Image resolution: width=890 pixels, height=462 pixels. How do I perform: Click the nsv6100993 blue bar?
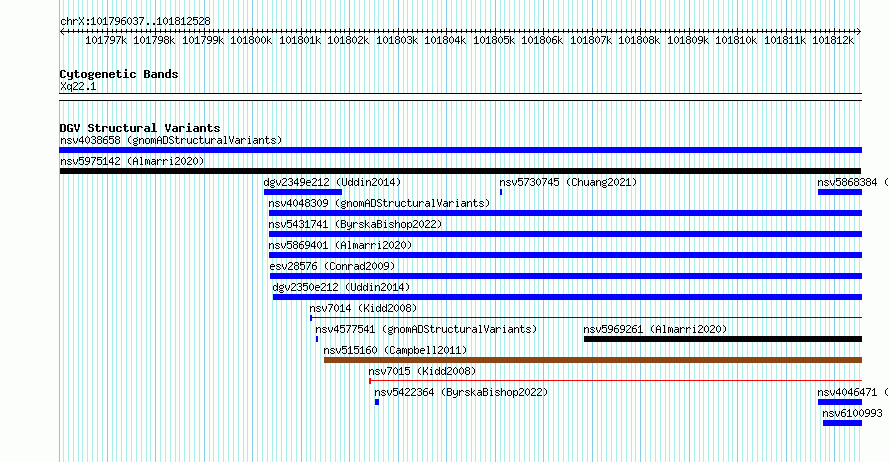tap(842, 423)
